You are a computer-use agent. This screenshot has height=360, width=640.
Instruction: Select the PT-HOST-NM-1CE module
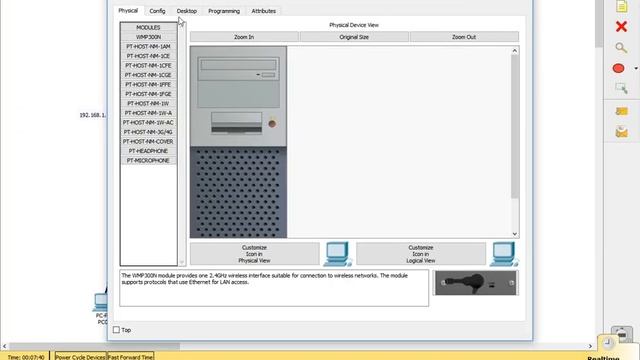click(x=148, y=56)
